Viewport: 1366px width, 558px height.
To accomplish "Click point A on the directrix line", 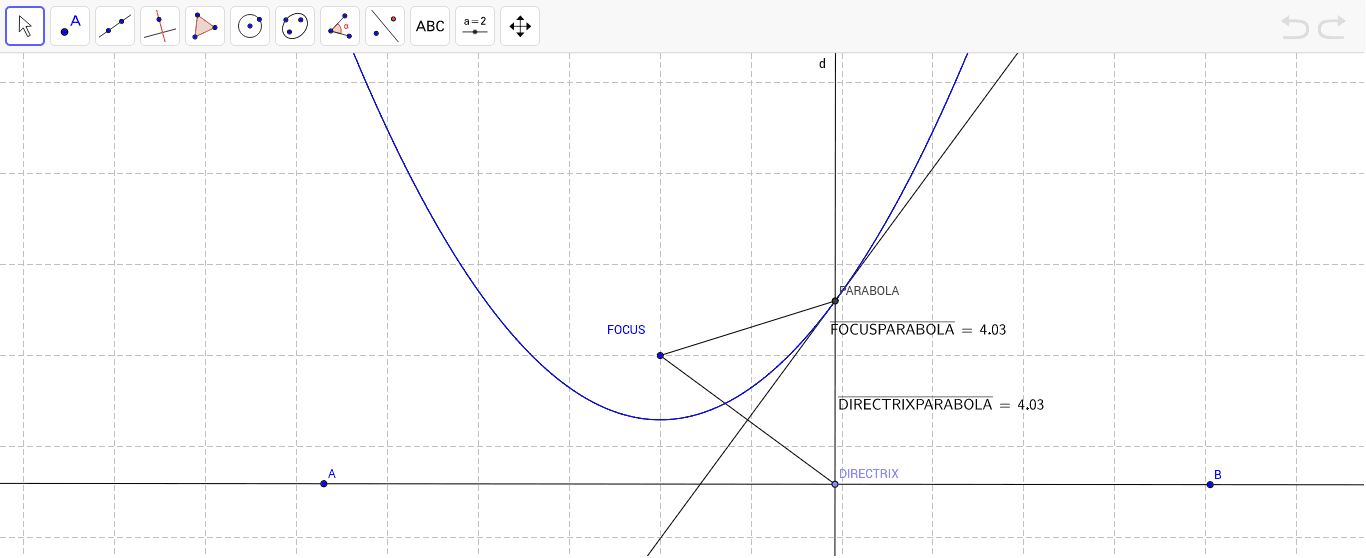I will click(x=323, y=484).
